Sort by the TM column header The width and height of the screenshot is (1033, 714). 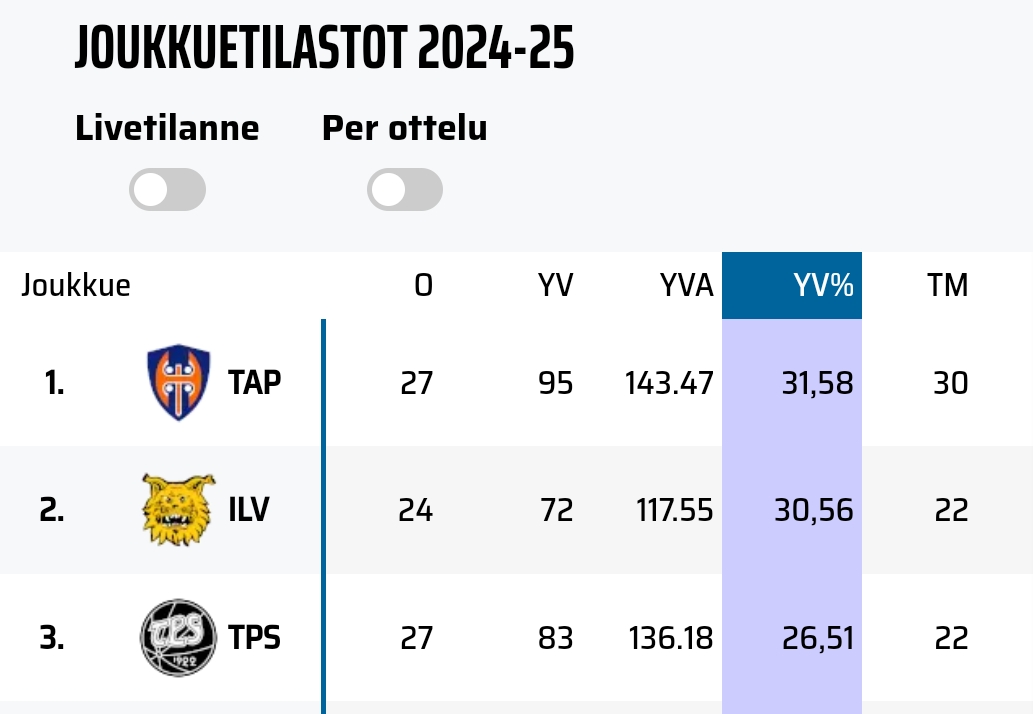coord(947,286)
